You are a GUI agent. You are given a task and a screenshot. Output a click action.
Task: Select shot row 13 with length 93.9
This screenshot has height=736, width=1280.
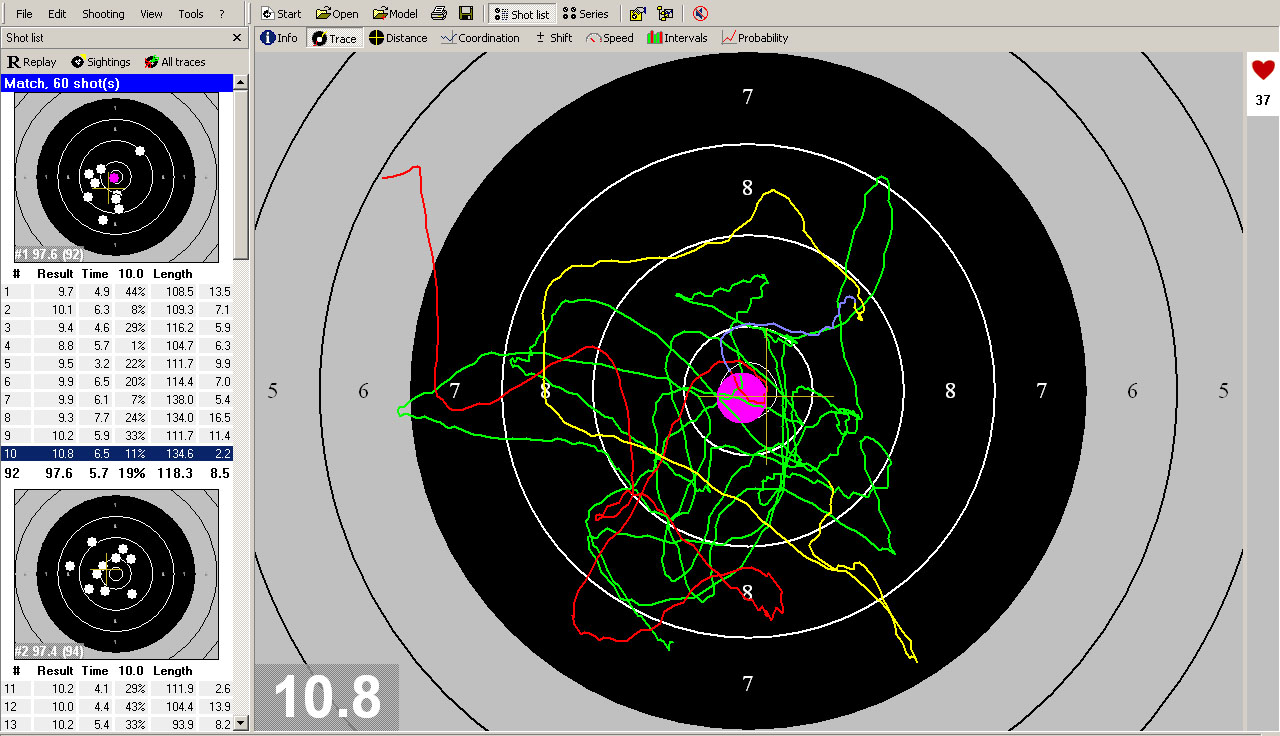116,725
